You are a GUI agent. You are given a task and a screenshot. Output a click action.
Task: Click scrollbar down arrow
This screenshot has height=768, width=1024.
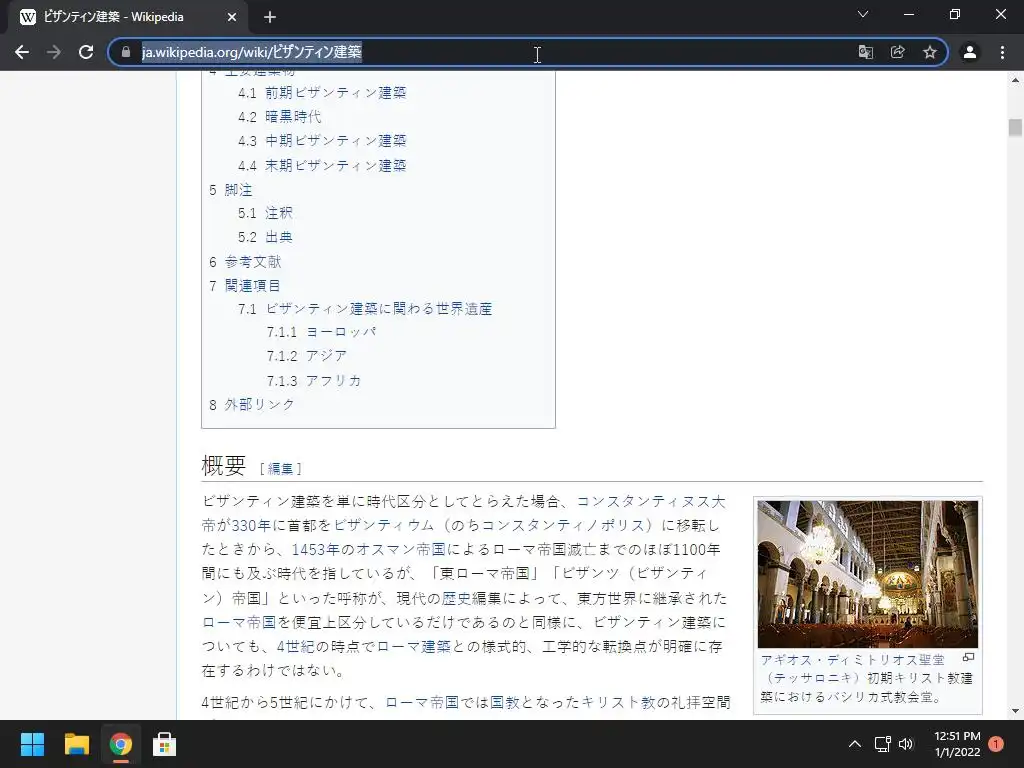coord(1015,712)
